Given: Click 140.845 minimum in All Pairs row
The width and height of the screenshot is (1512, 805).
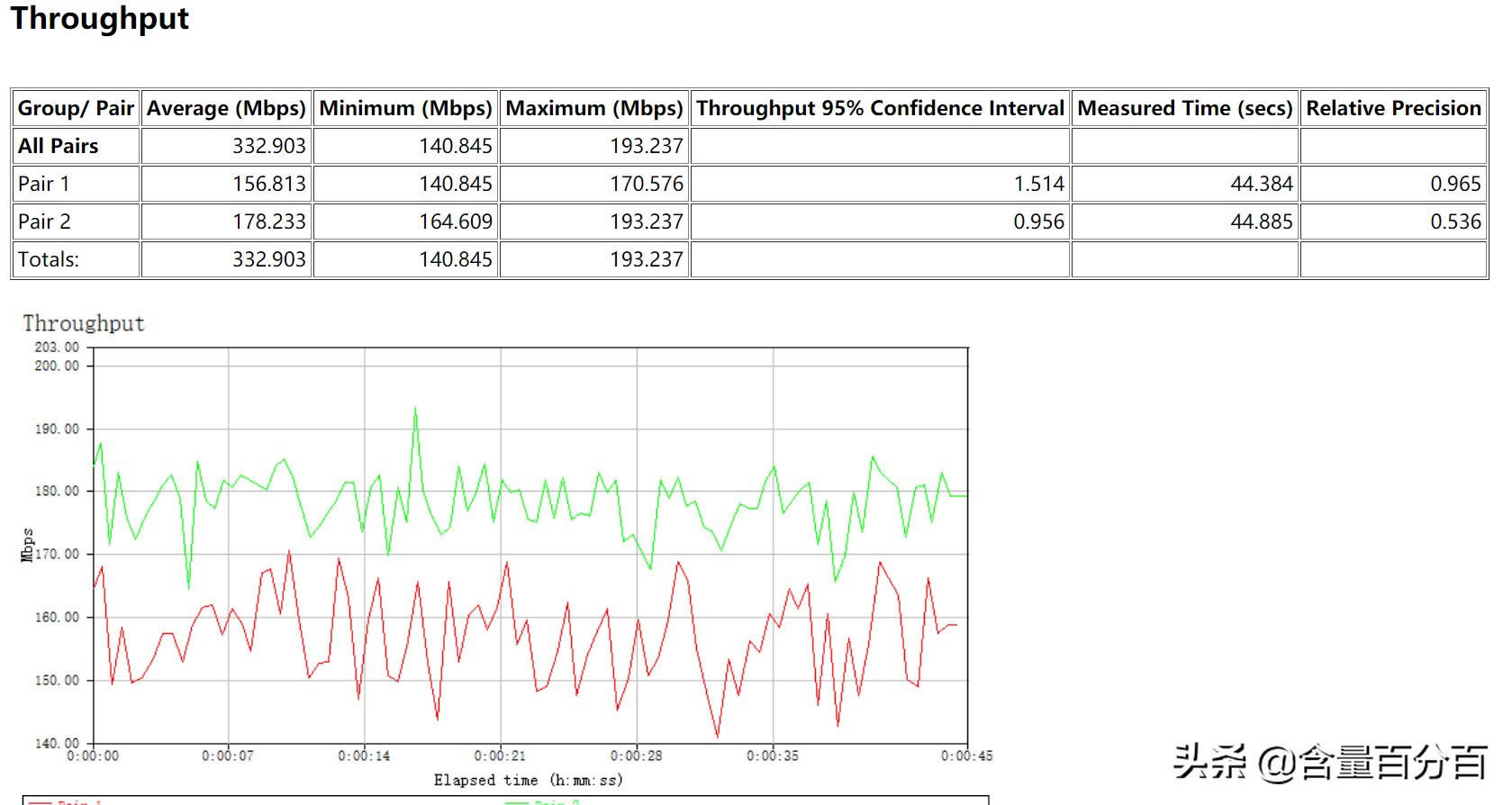Looking at the screenshot, I should coord(456,146).
